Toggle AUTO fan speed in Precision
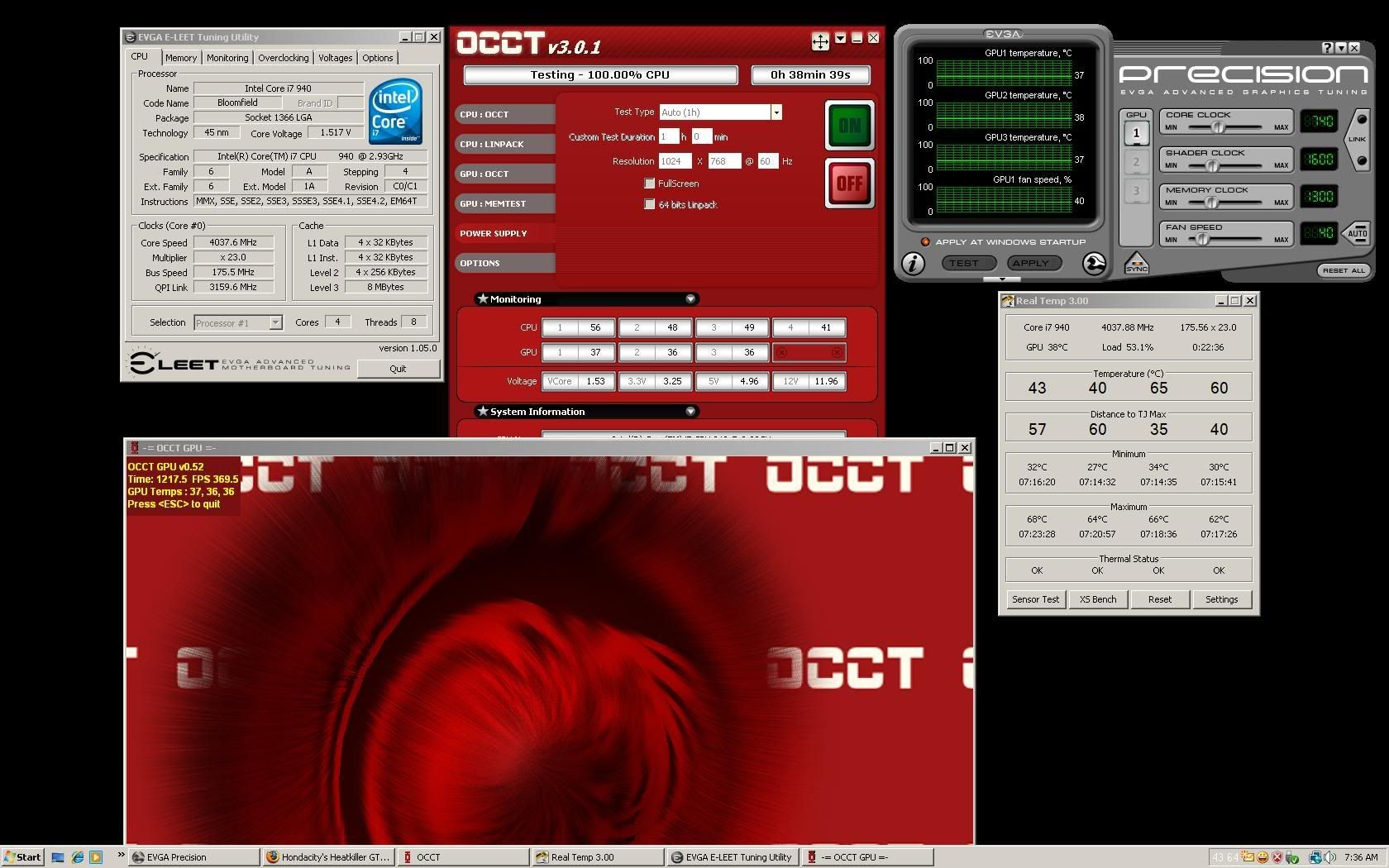The image size is (1389, 868). coord(1357,233)
